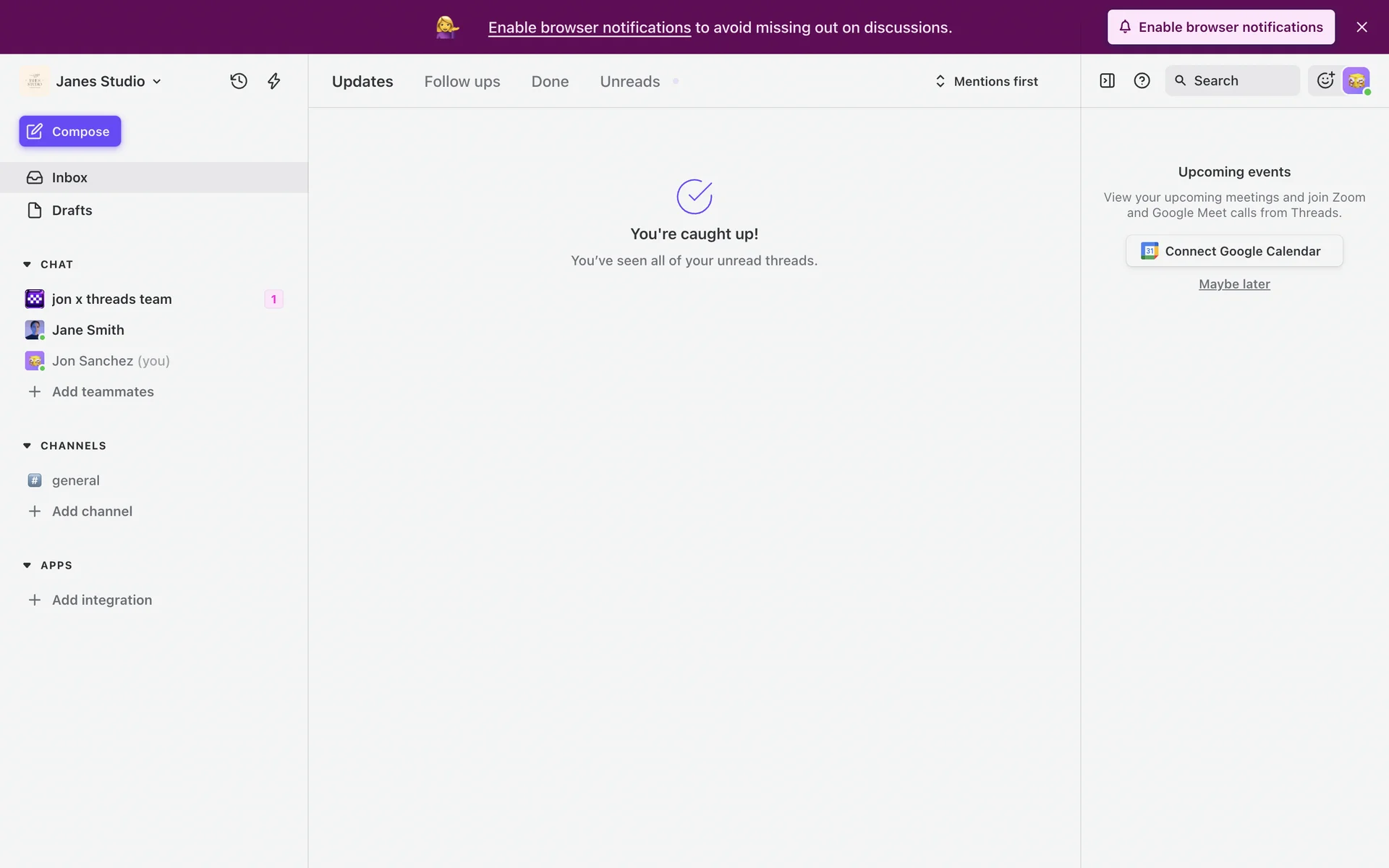
Task: Dismiss the notification banner
Action: pyautogui.click(x=1362, y=27)
